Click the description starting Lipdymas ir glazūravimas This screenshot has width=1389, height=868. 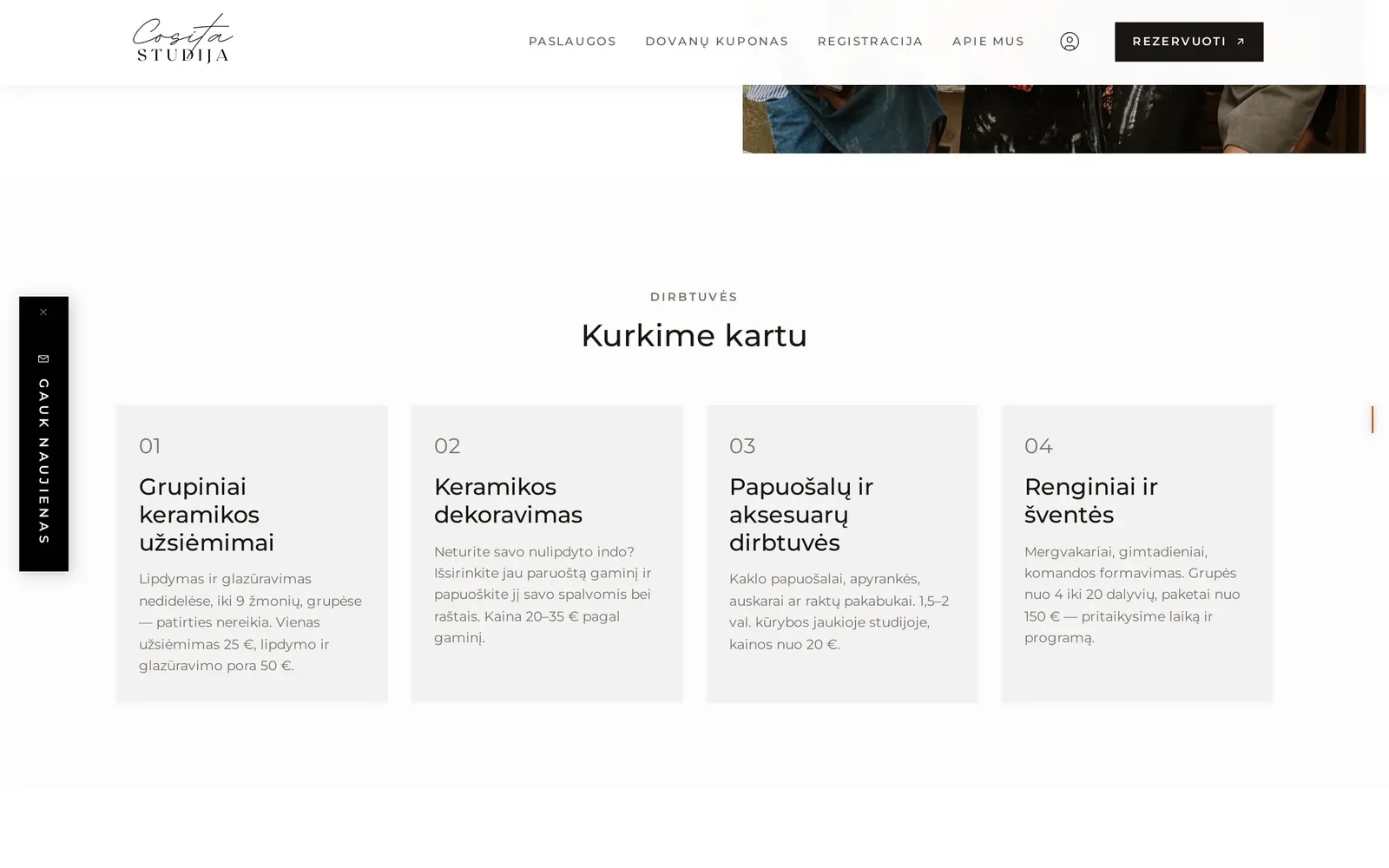click(250, 622)
